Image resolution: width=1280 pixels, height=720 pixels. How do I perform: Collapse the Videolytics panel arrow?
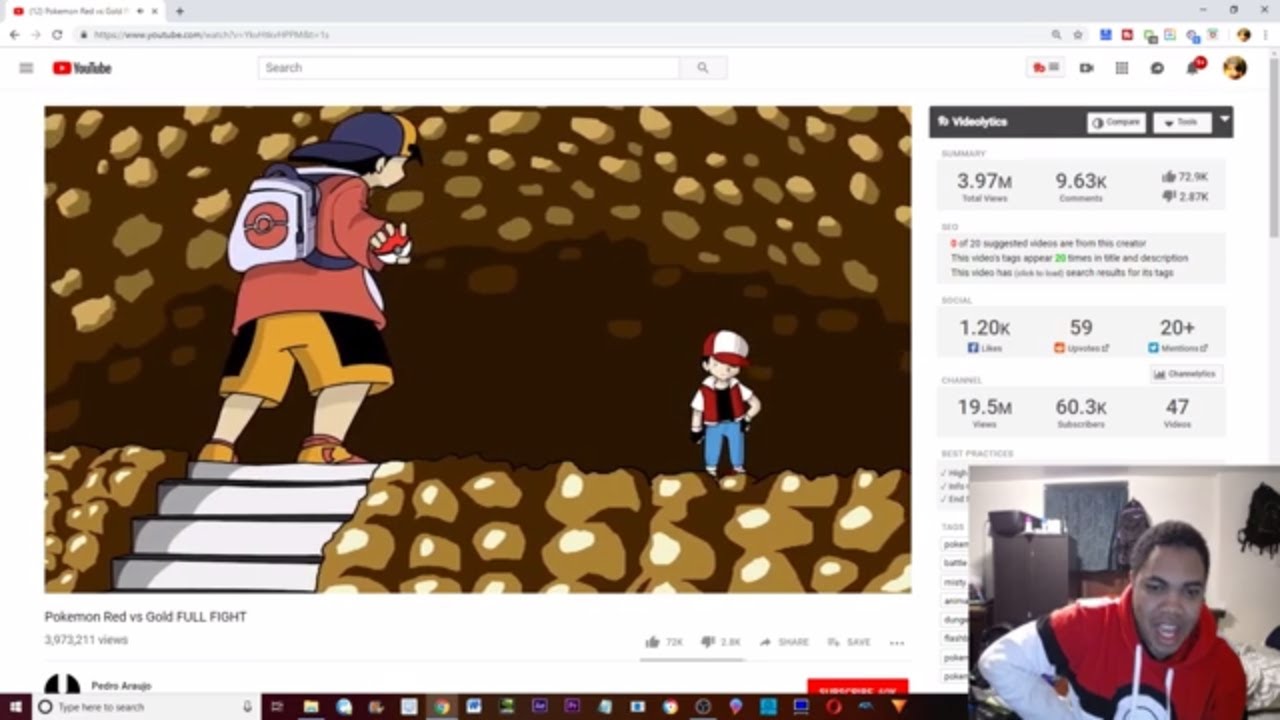(1224, 121)
